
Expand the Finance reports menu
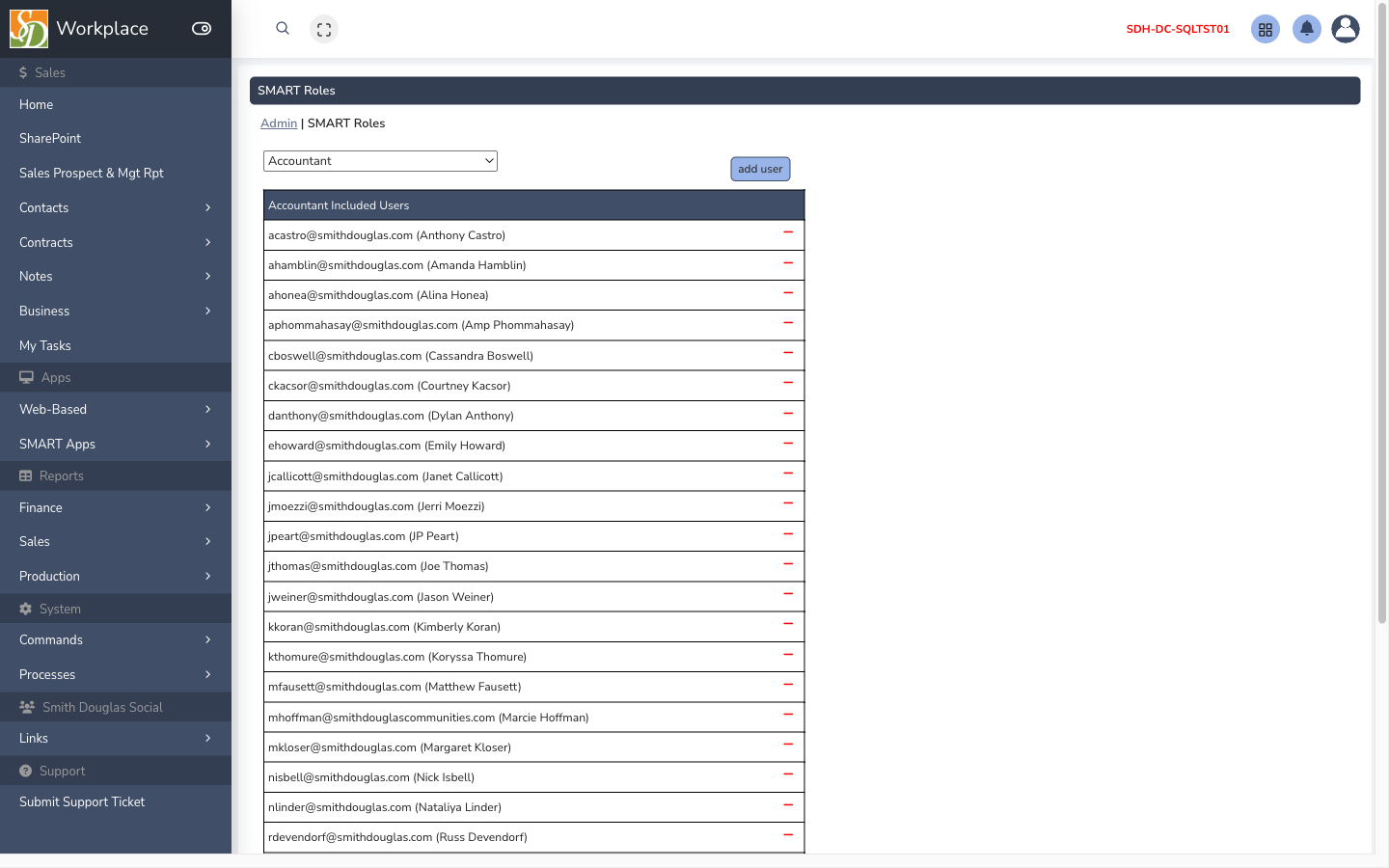(116, 507)
